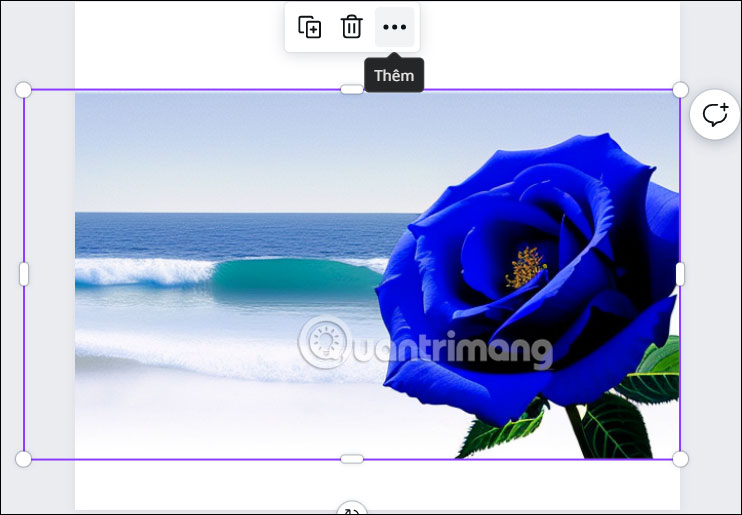742x515 pixels.
Task: Duplicate the selected image with copy icon
Action: point(309,27)
